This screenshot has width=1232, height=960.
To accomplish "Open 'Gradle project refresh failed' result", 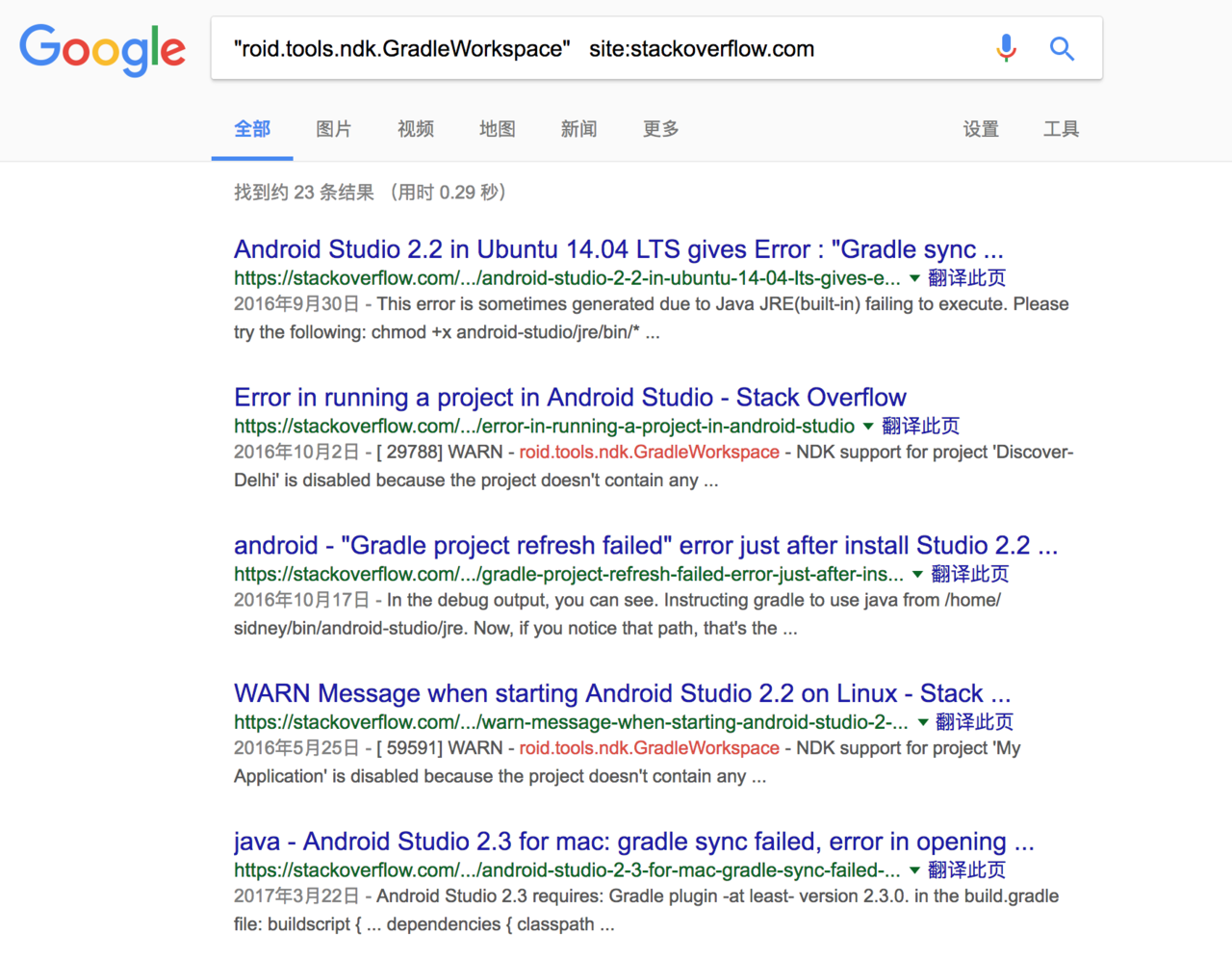I will [646, 546].
